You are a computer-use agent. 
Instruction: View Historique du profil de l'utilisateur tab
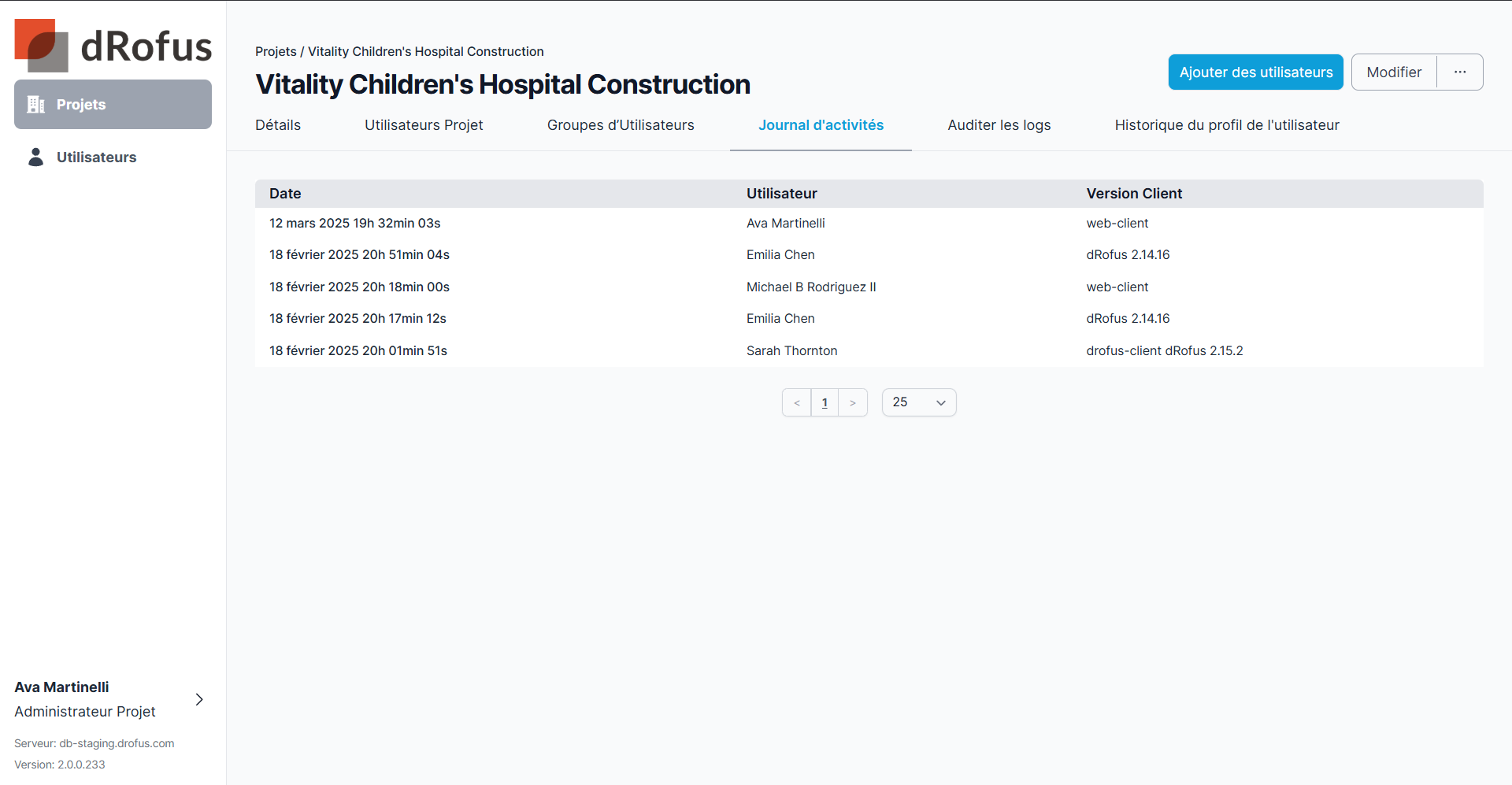click(1226, 125)
